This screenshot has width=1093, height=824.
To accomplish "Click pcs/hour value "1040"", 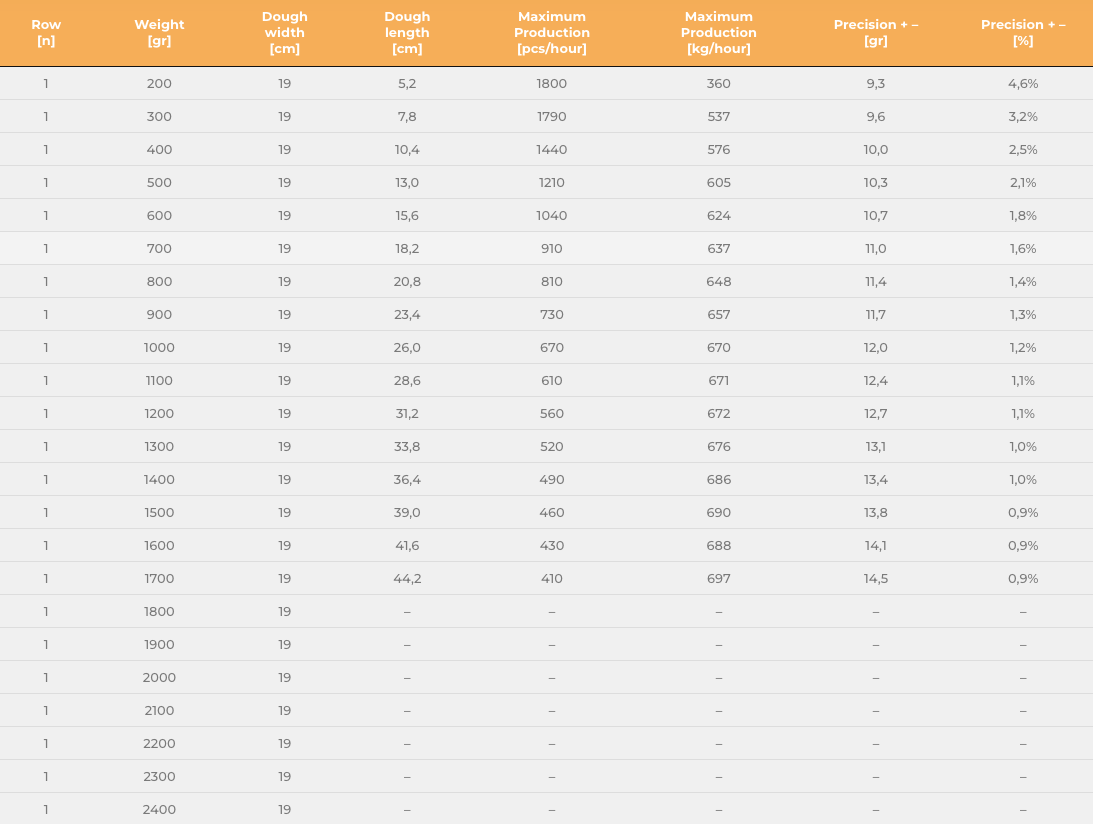I will tap(551, 215).
